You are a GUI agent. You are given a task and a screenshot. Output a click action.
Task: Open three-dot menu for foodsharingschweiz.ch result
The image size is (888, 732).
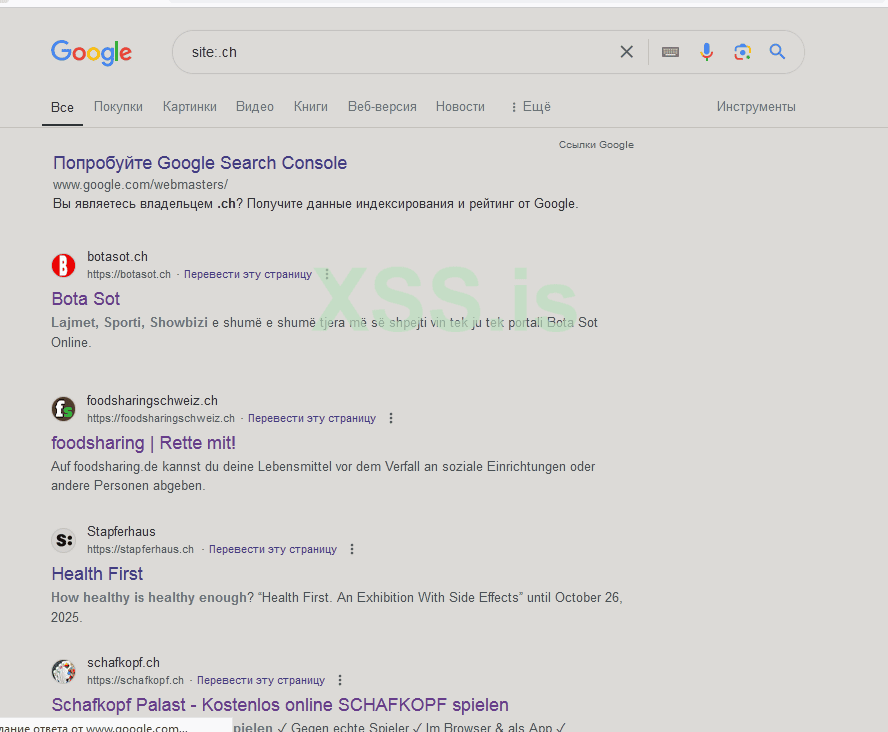point(391,418)
